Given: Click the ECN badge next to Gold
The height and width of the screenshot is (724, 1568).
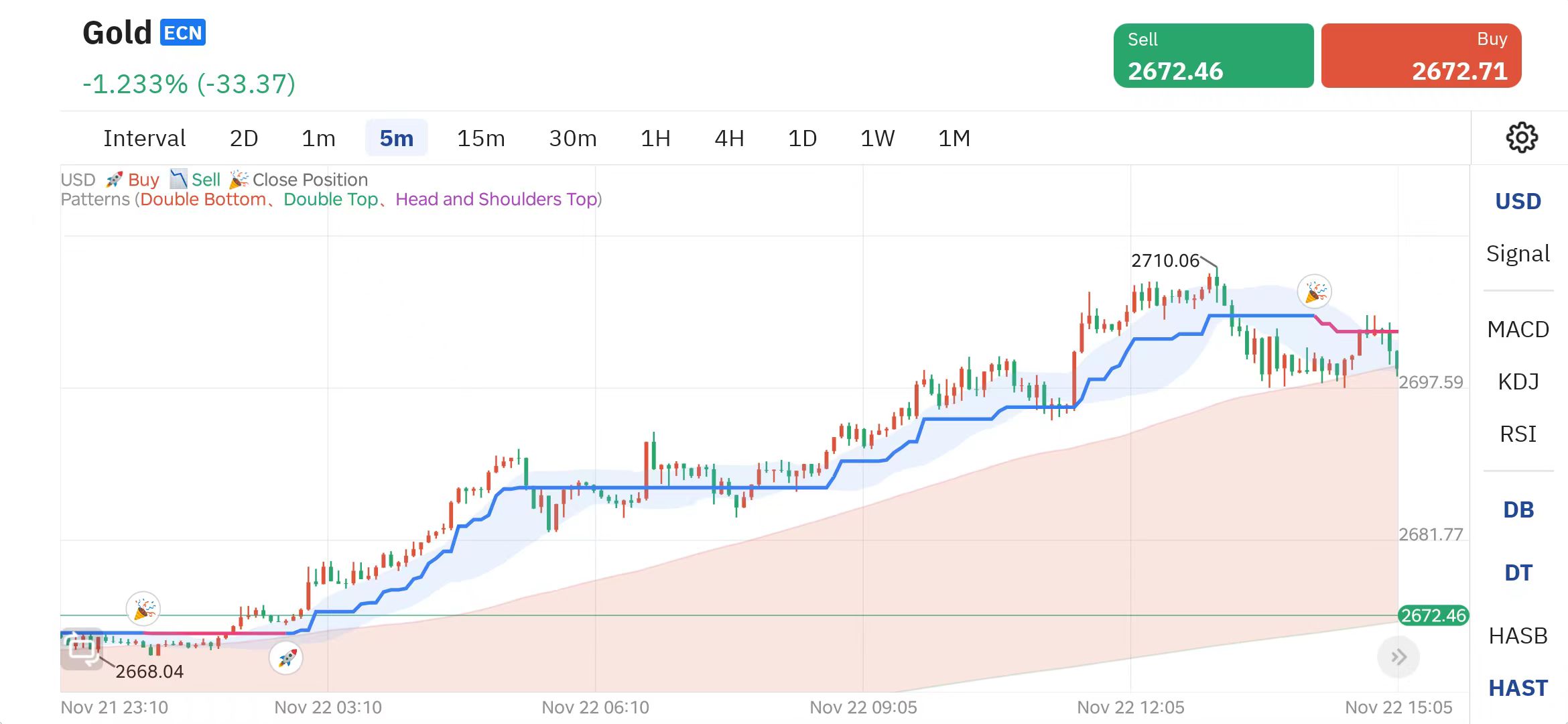Looking at the screenshot, I should click(182, 33).
